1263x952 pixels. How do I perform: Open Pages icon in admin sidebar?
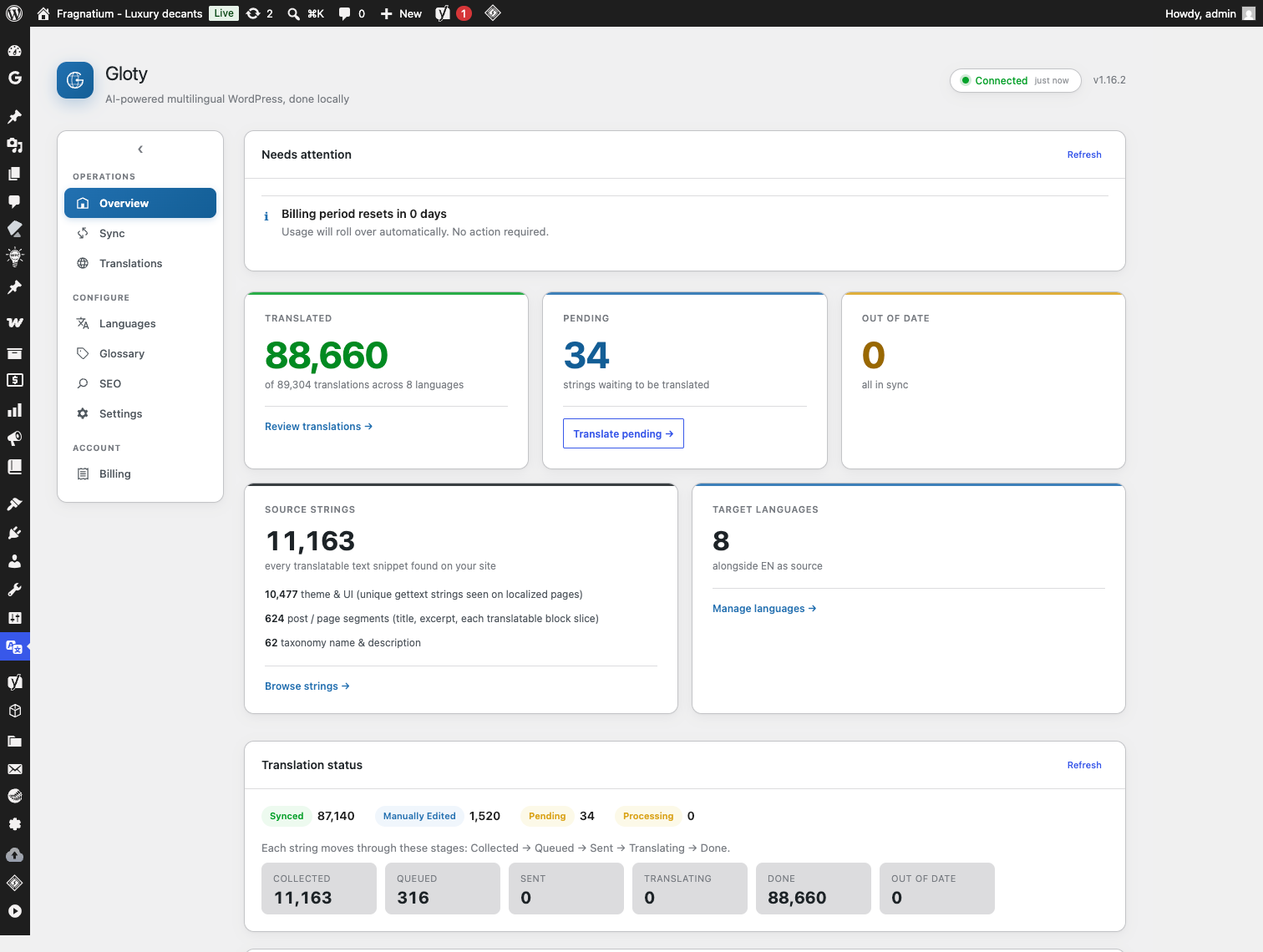(14, 174)
